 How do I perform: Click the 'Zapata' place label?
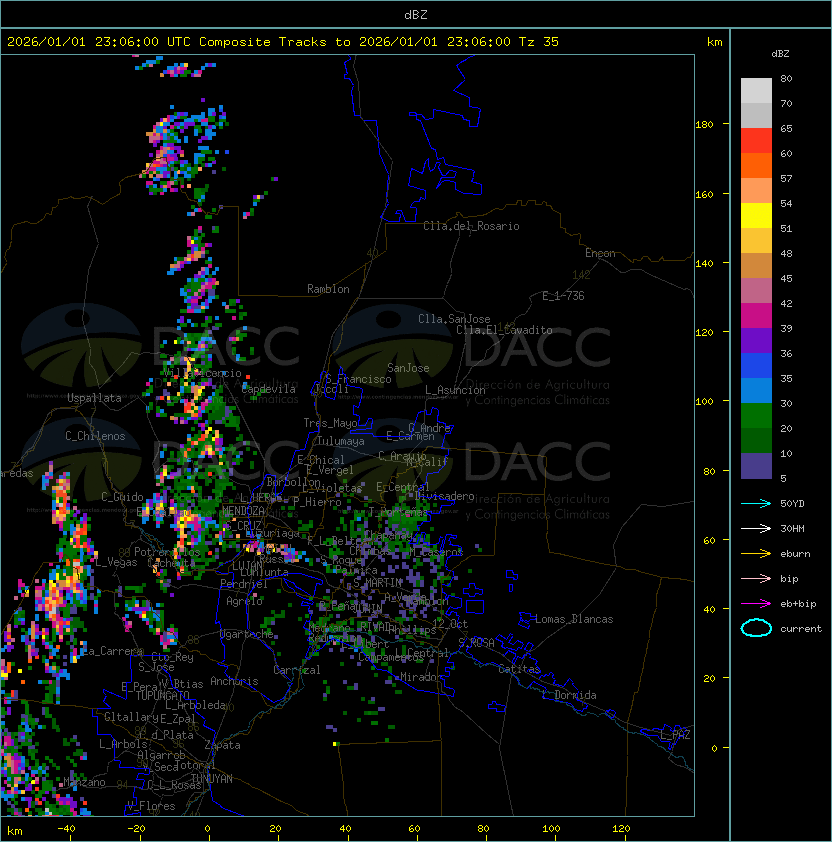click(222, 745)
